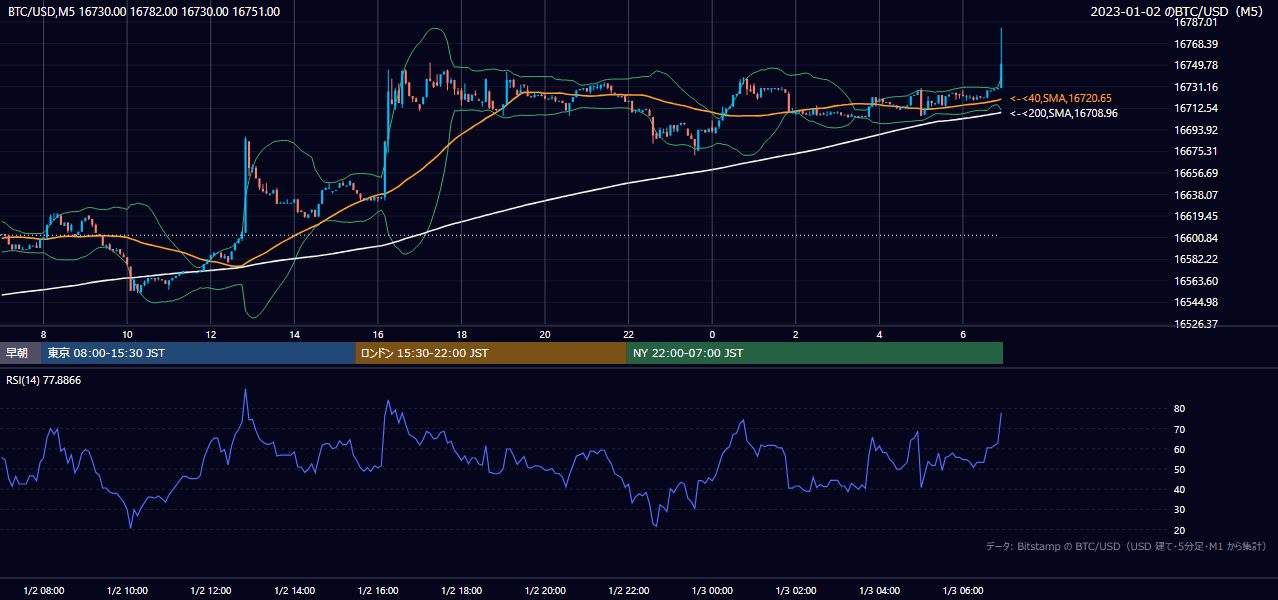The height and width of the screenshot is (600, 1278).
Task: Click price axis value 16656.69
Action: (x=1196, y=173)
